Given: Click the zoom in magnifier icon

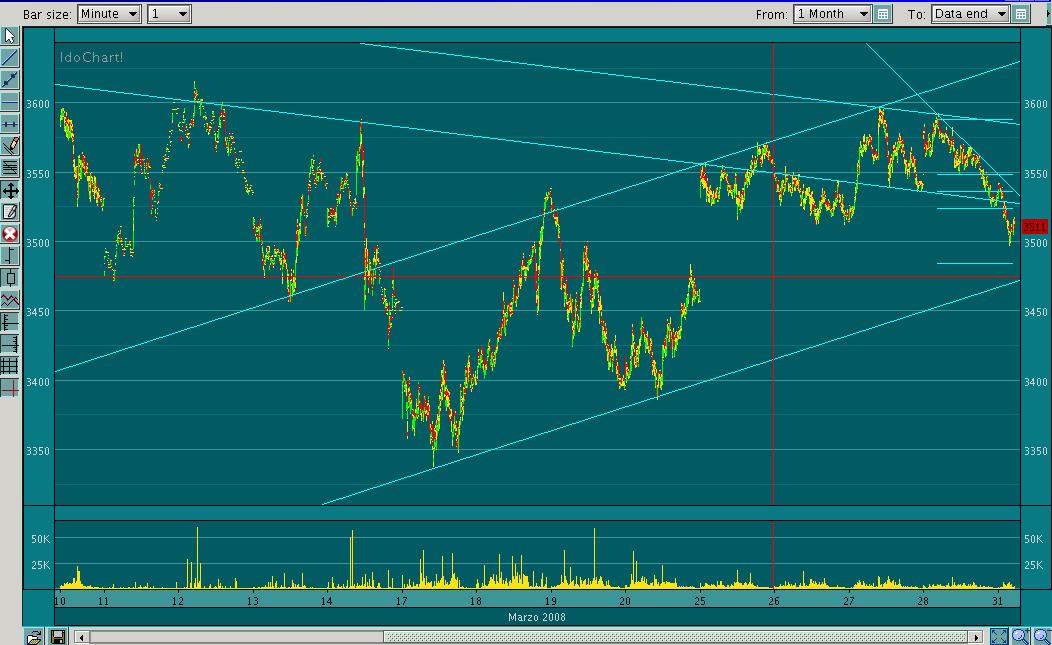Looking at the screenshot, I should (1020, 636).
